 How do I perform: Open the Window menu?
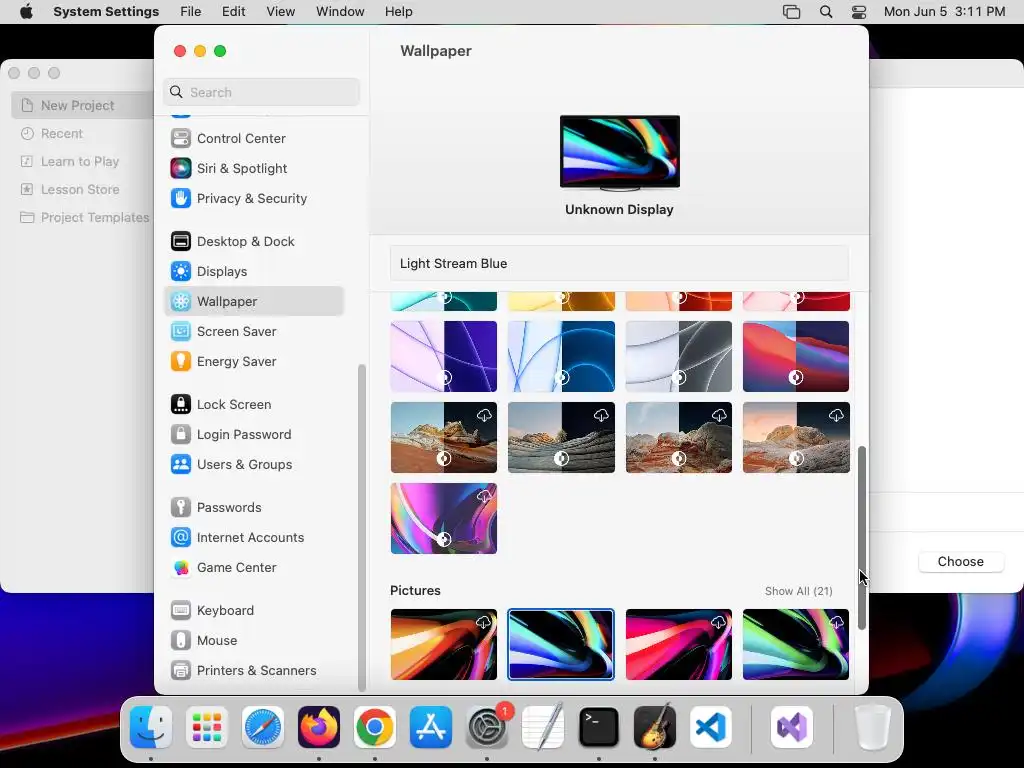pyautogui.click(x=340, y=12)
